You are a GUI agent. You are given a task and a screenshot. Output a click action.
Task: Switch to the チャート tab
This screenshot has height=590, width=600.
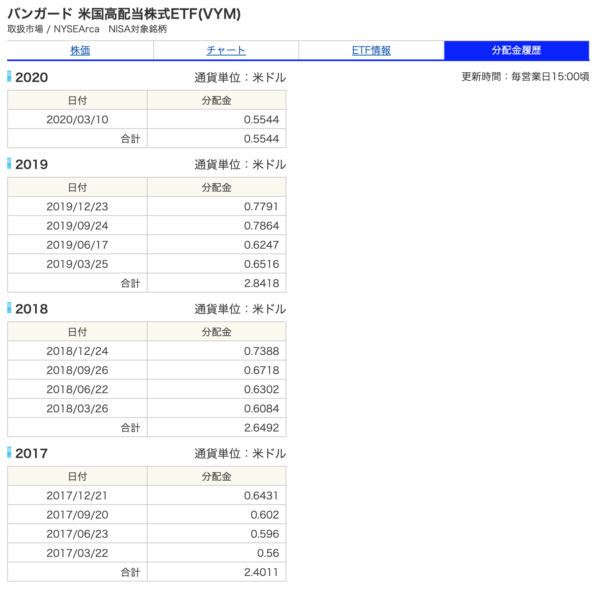[226, 51]
